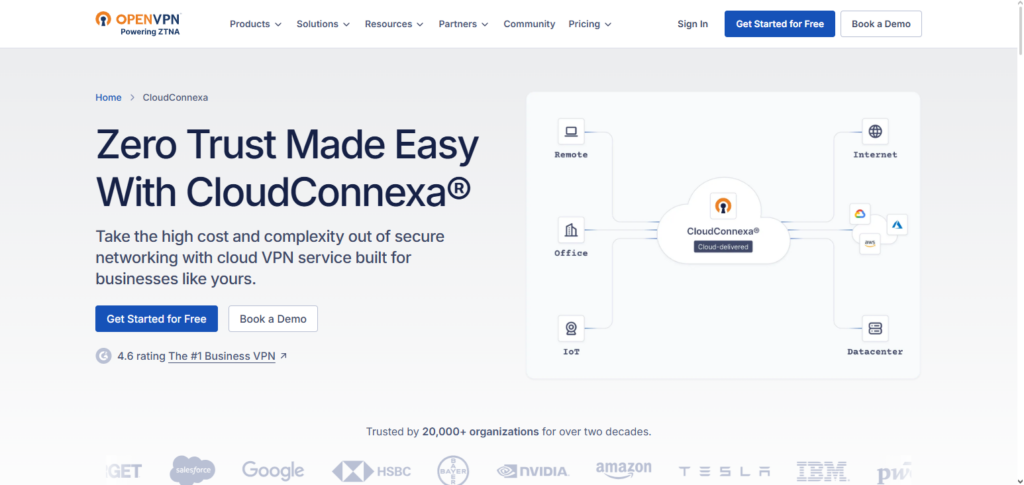Click hero Book a Demo button
This screenshot has height=485, width=1024.
pos(272,319)
